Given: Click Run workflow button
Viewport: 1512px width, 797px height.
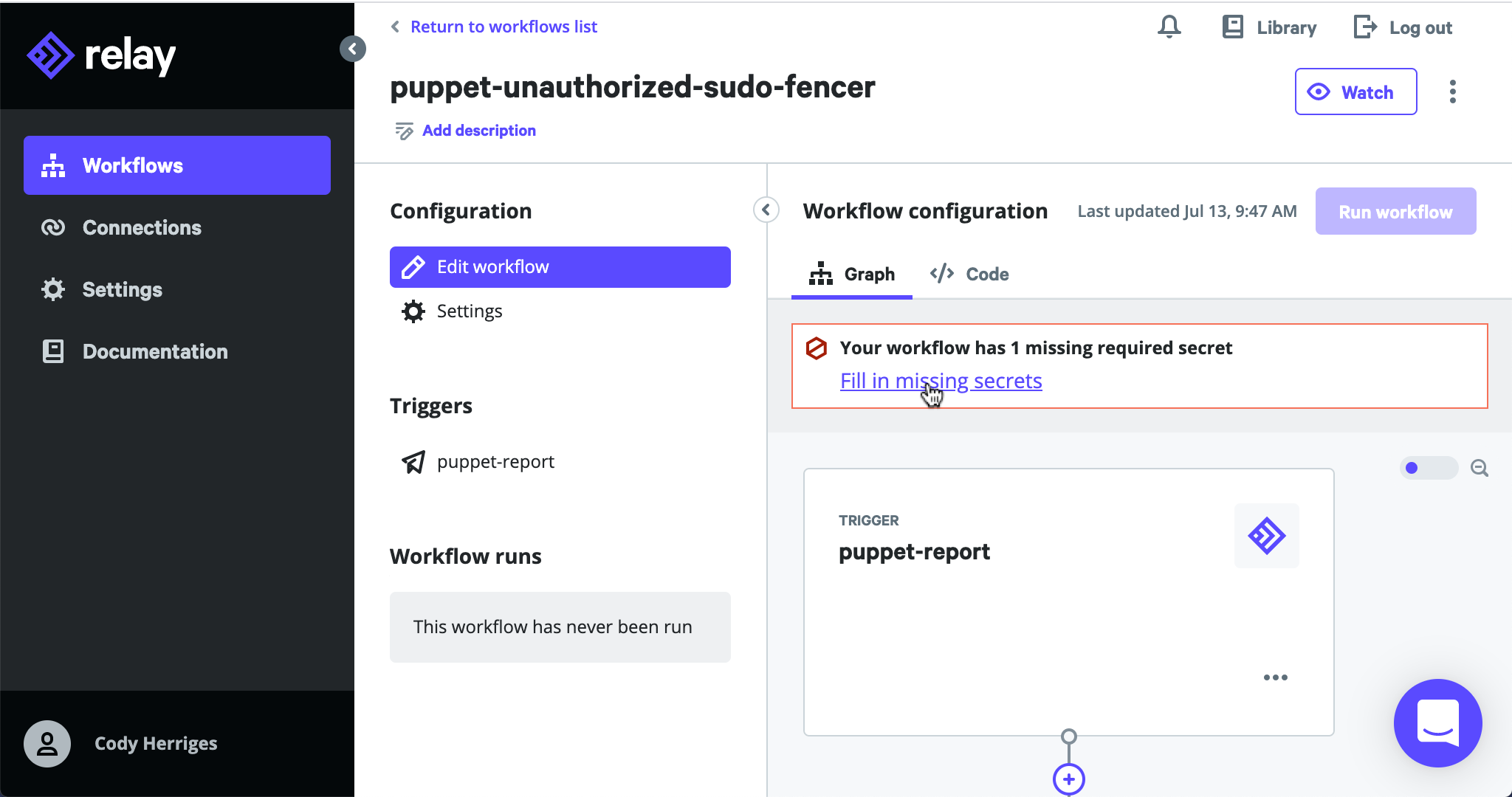Looking at the screenshot, I should [x=1396, y=212].
